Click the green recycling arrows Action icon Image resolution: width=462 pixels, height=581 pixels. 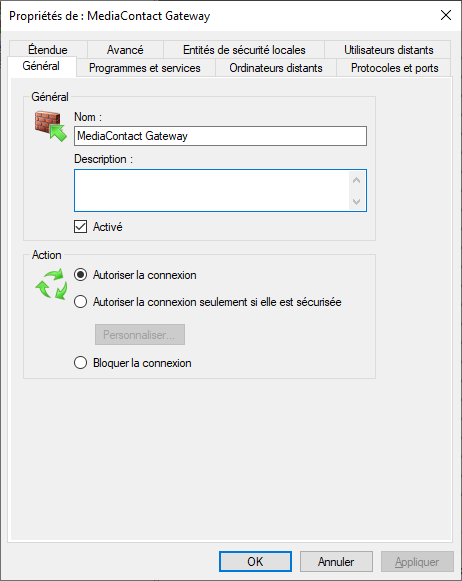tap(51, 285)
